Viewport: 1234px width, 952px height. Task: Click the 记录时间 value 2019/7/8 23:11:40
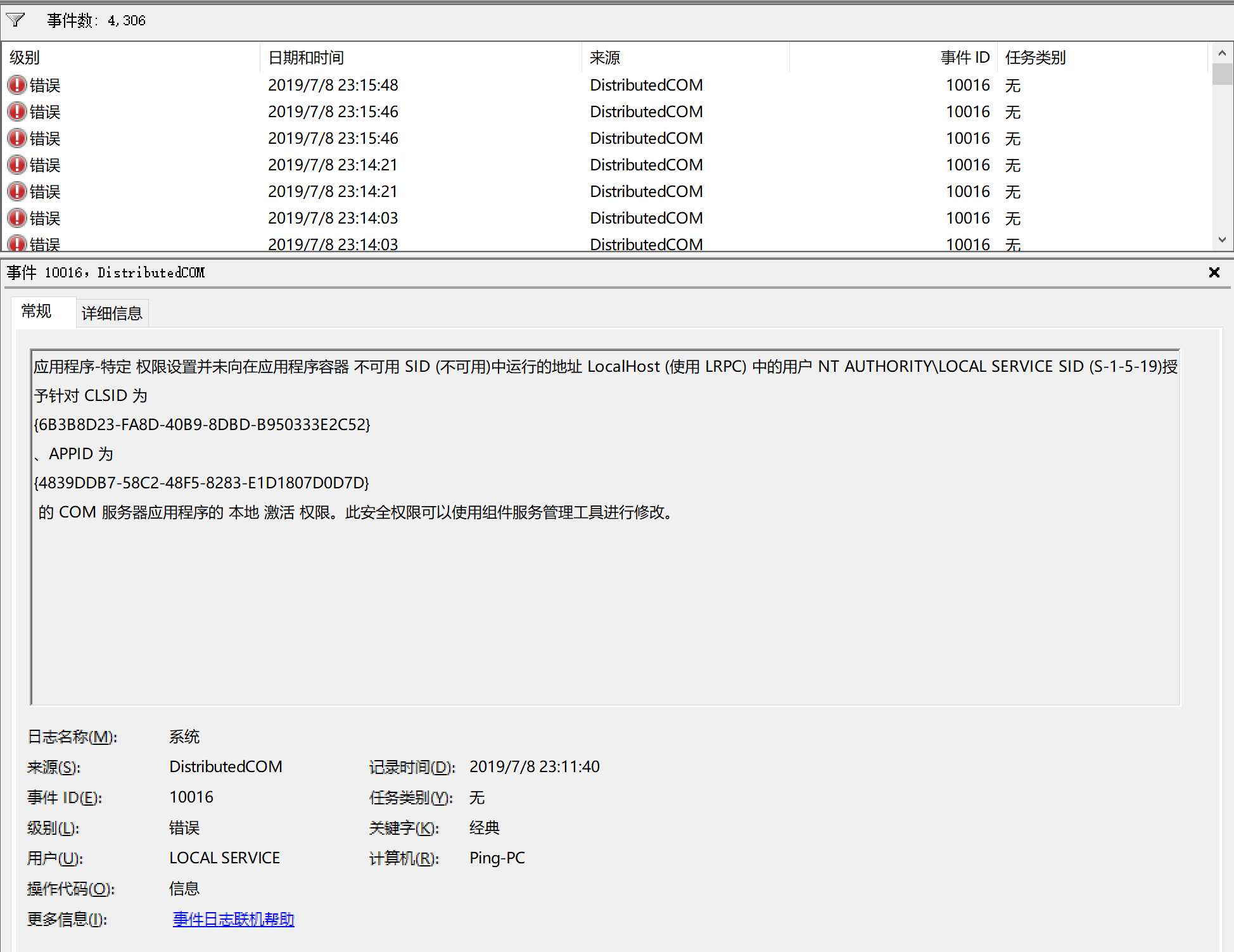(x=534, y=766)
